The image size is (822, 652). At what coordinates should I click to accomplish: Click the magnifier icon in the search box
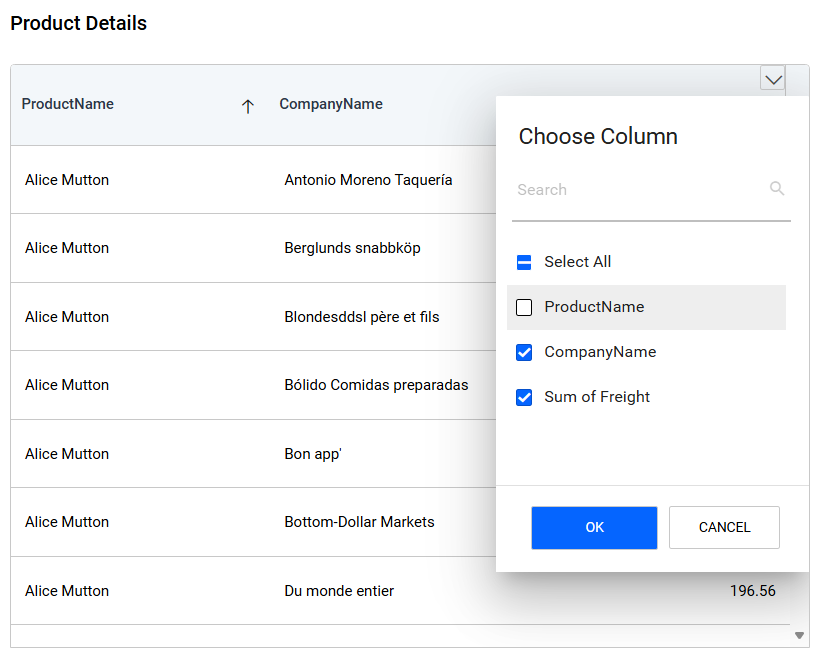click(x=777, y=189)
